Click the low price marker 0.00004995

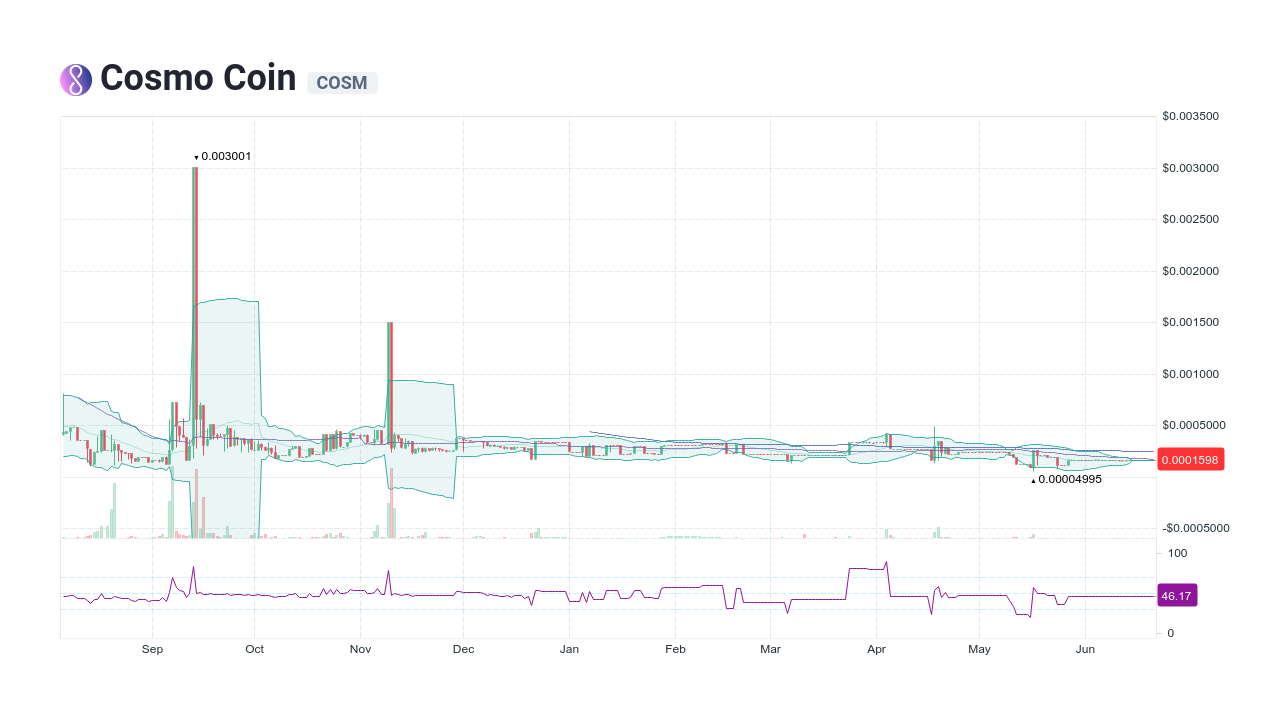click(x=1066, y=479)
